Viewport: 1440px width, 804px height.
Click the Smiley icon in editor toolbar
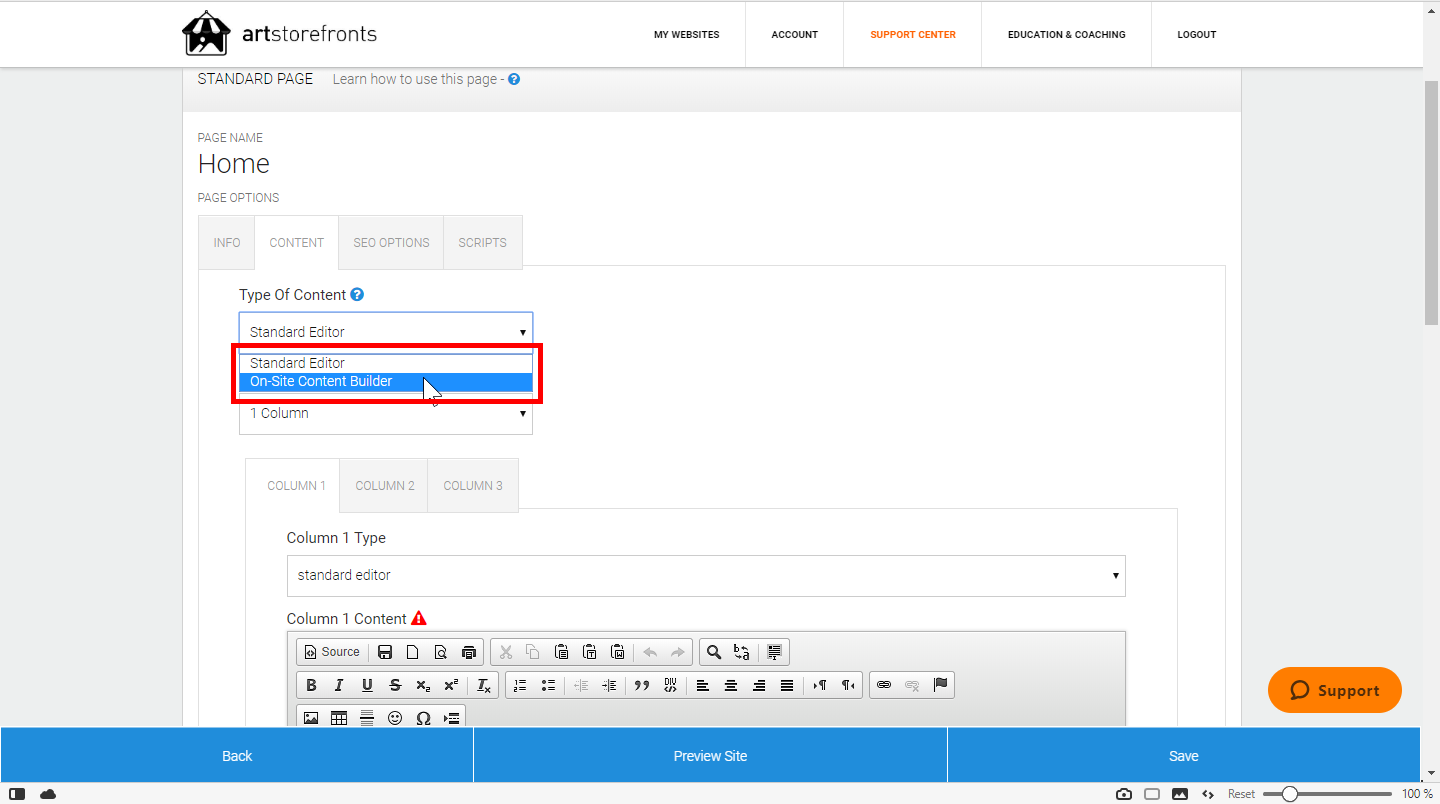(x=395, y=718)
